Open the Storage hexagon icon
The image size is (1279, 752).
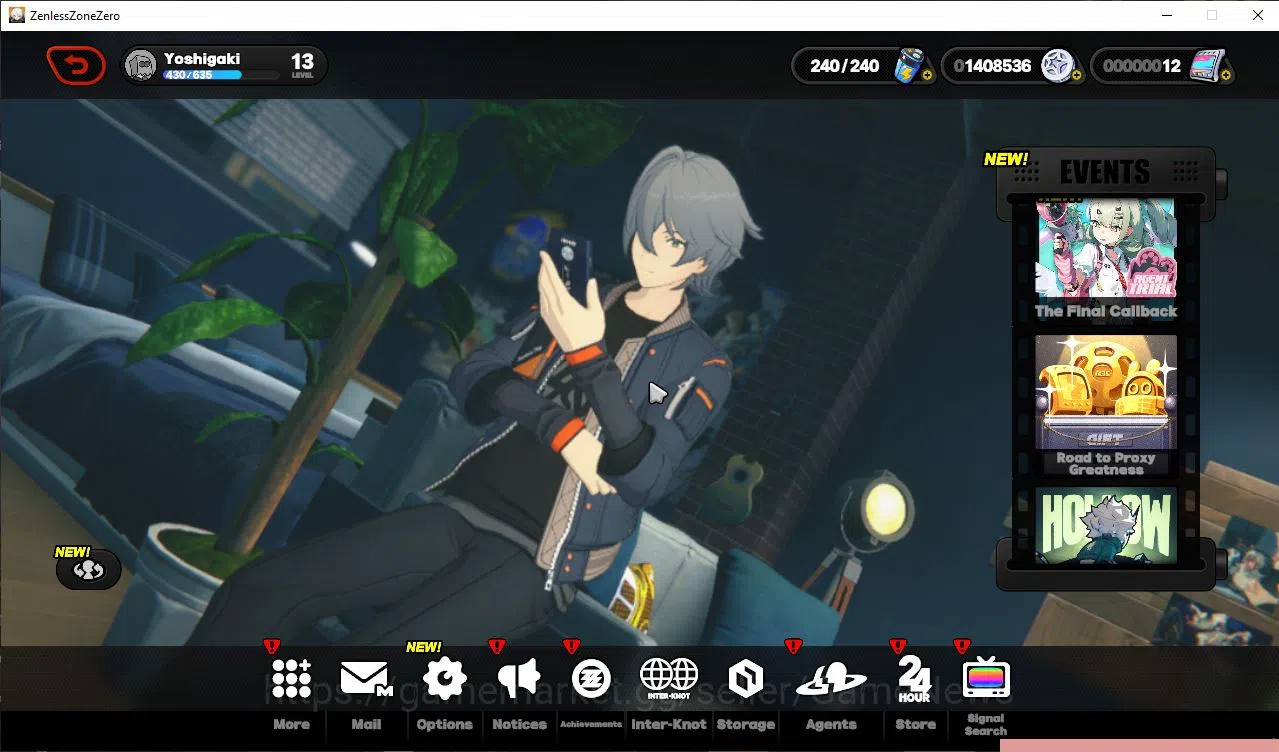pos(745,679)
